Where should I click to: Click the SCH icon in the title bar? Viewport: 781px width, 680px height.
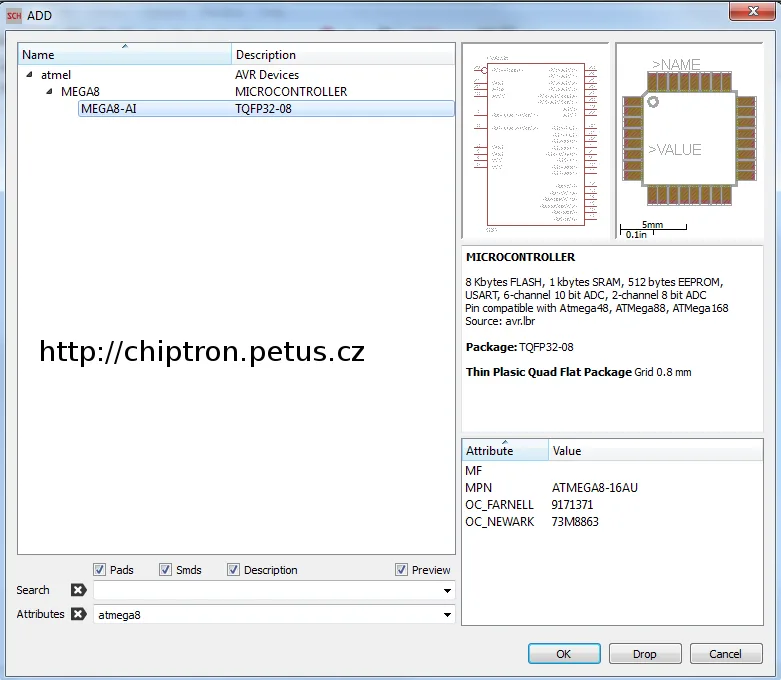click(14, 16)
